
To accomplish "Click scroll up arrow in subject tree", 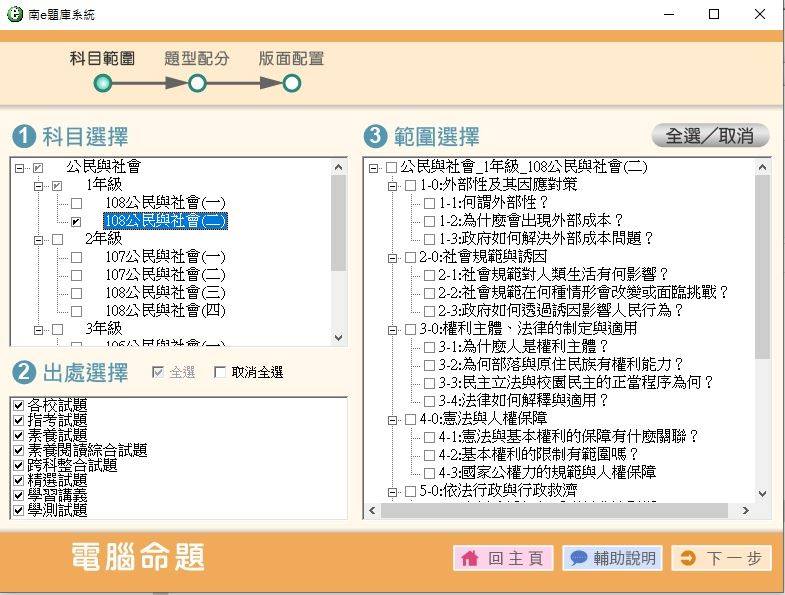I will pos(339,167).
